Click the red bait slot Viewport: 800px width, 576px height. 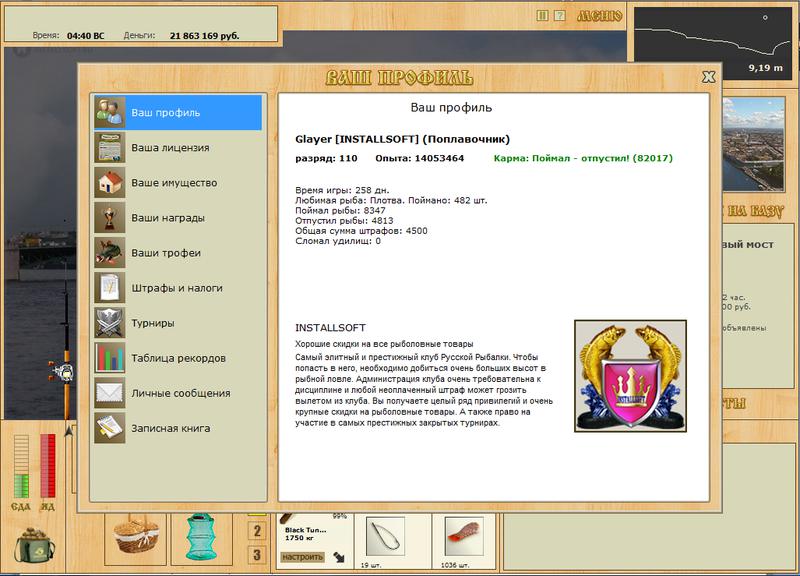(x=464, y=536)
